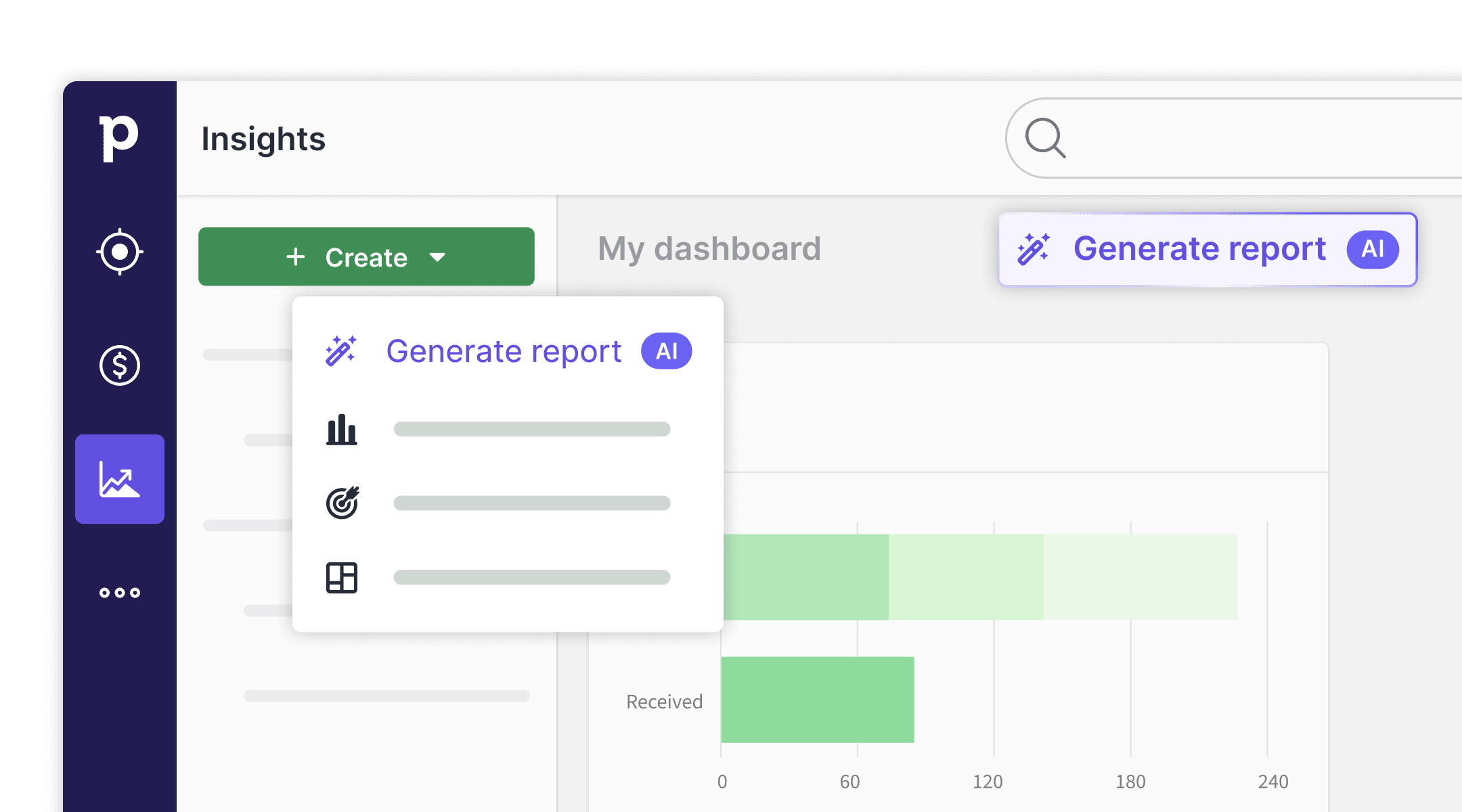Click the search magnifier icon

(1045, 138)
